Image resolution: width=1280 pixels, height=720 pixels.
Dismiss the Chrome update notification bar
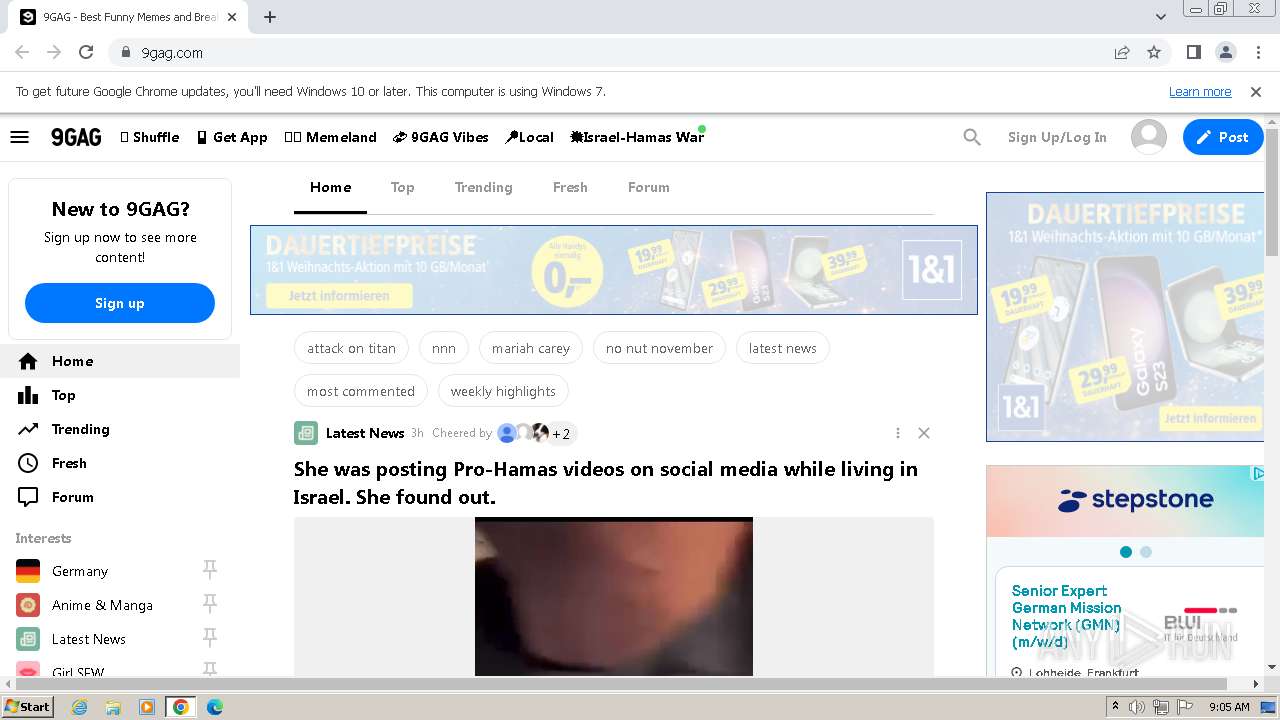point(1256,91)
